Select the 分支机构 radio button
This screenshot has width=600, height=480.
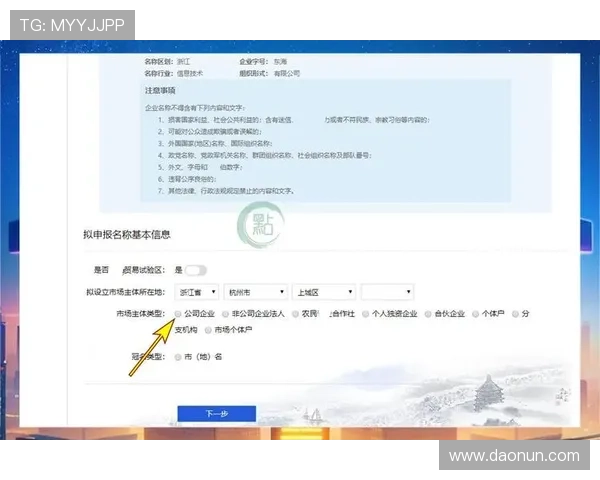[x=515, y=314]
